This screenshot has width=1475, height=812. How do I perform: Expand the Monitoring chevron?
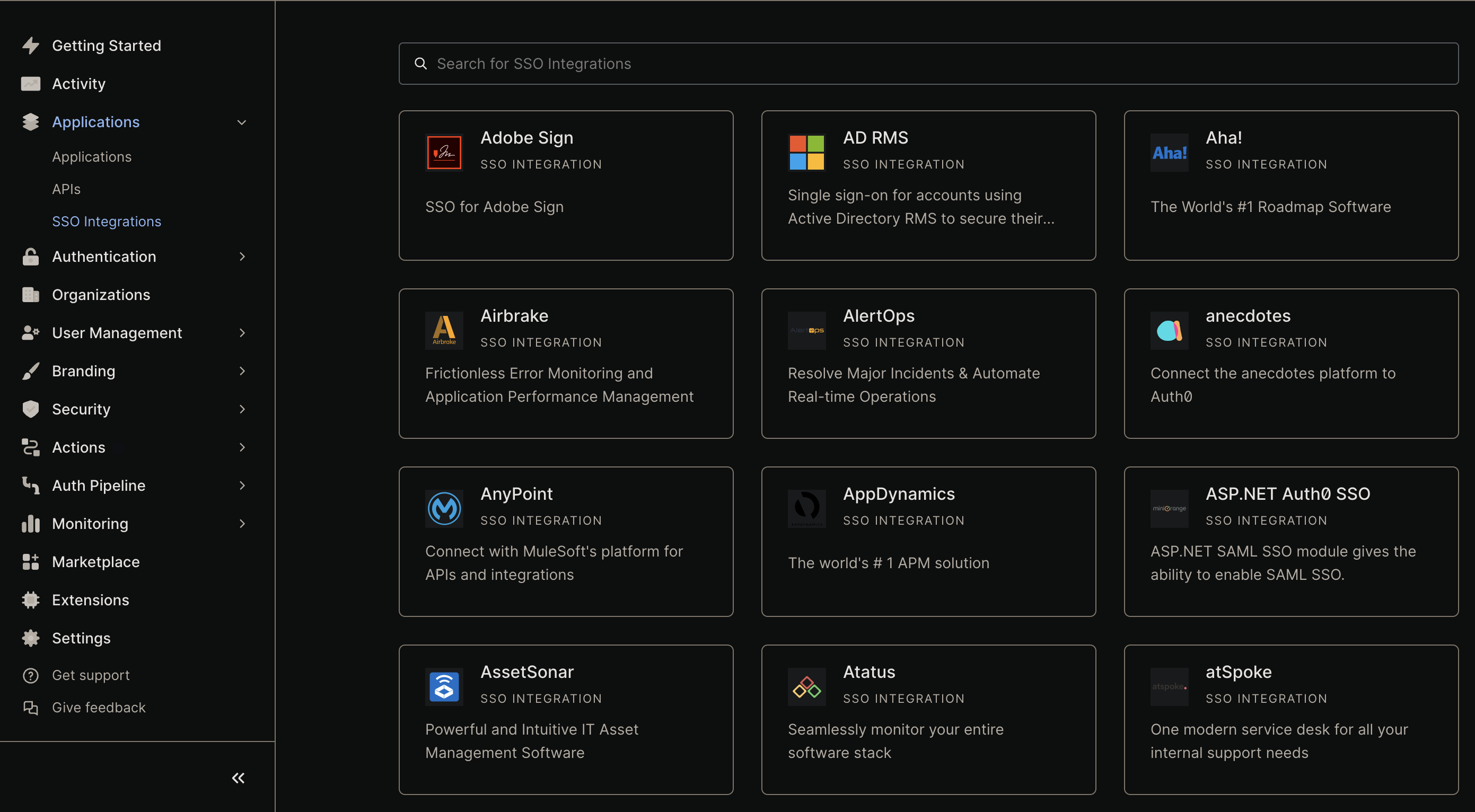242,524
